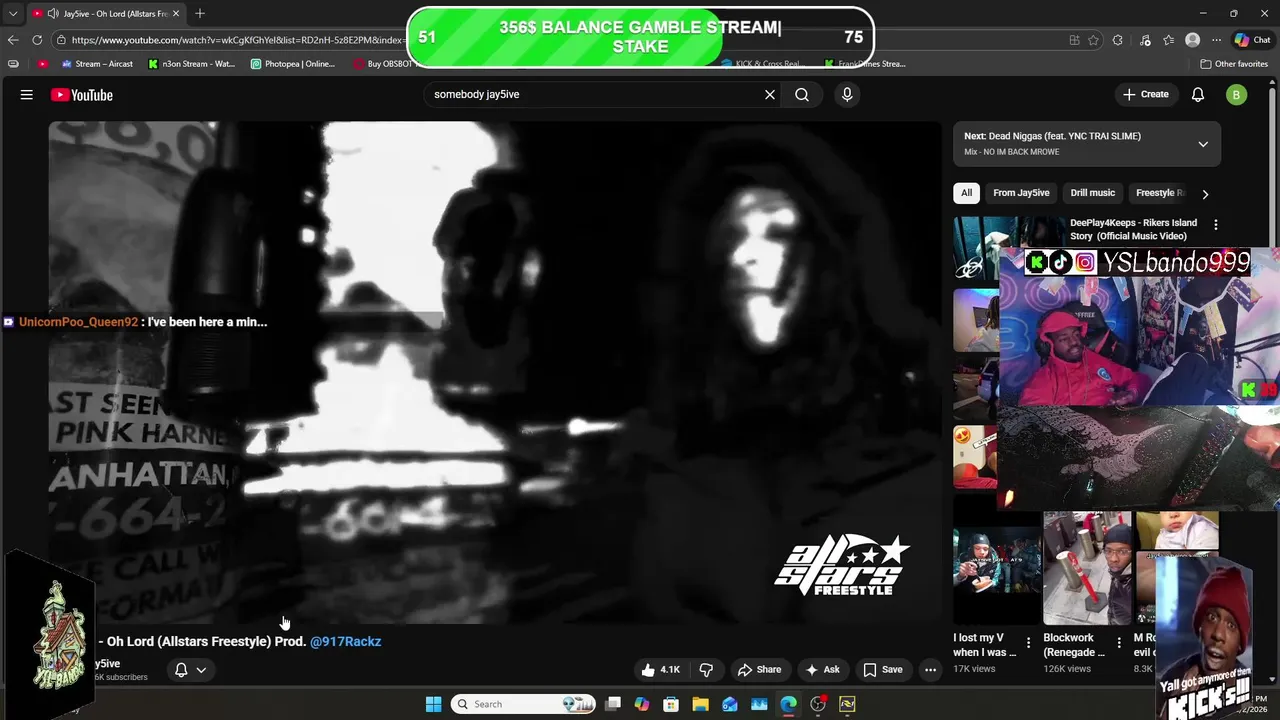
Task: Open 'Buy OBSBOT' bookmark
Action: (381, 64)
